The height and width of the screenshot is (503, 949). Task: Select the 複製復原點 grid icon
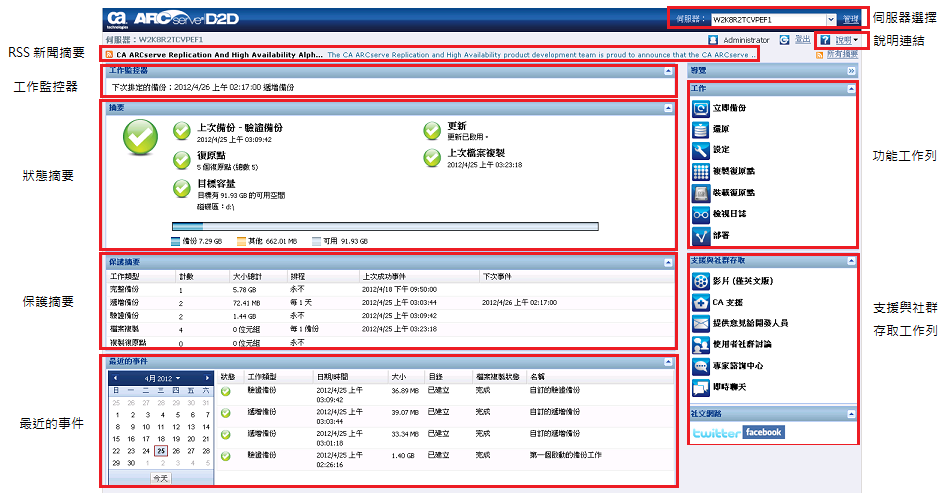click(x=700, y=172)
